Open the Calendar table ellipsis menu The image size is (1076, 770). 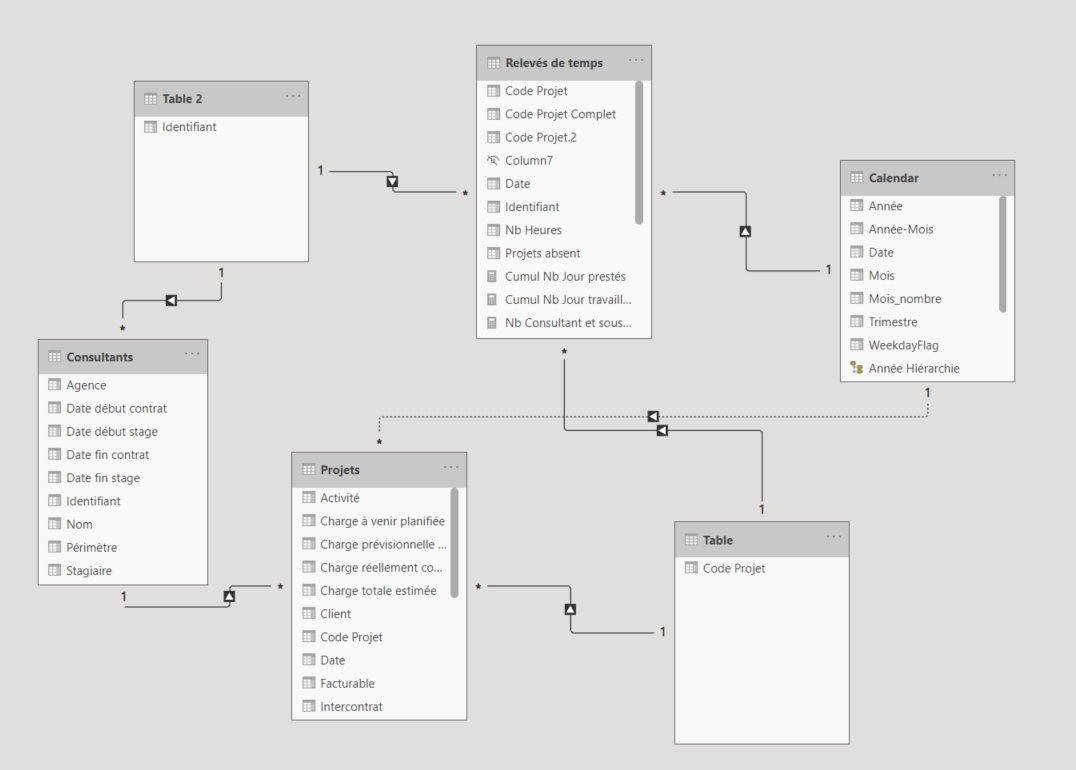coord(999,176)
